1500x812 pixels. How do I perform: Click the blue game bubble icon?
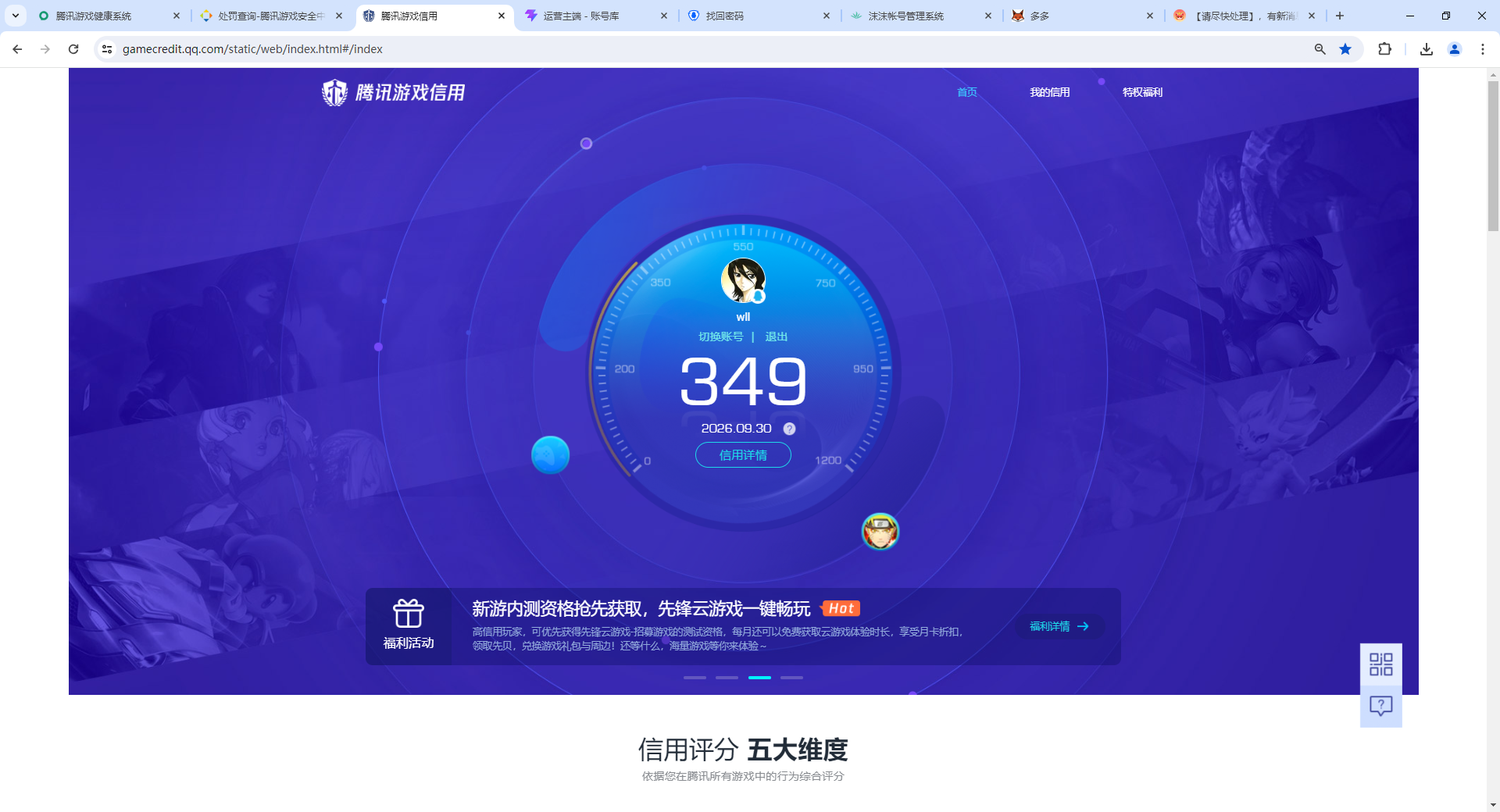click(x=550, y=455)
